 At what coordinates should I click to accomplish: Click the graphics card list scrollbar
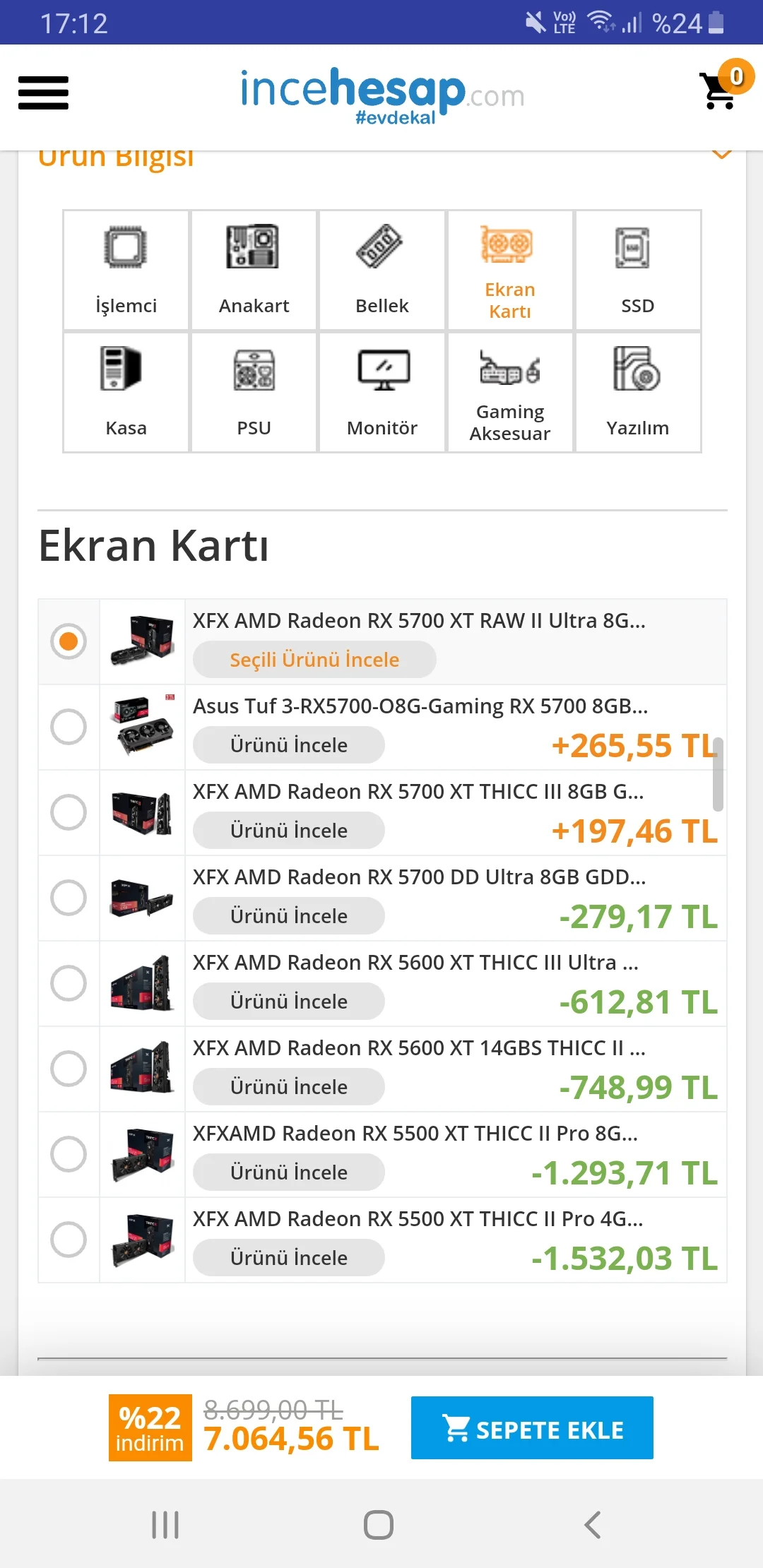718,774
